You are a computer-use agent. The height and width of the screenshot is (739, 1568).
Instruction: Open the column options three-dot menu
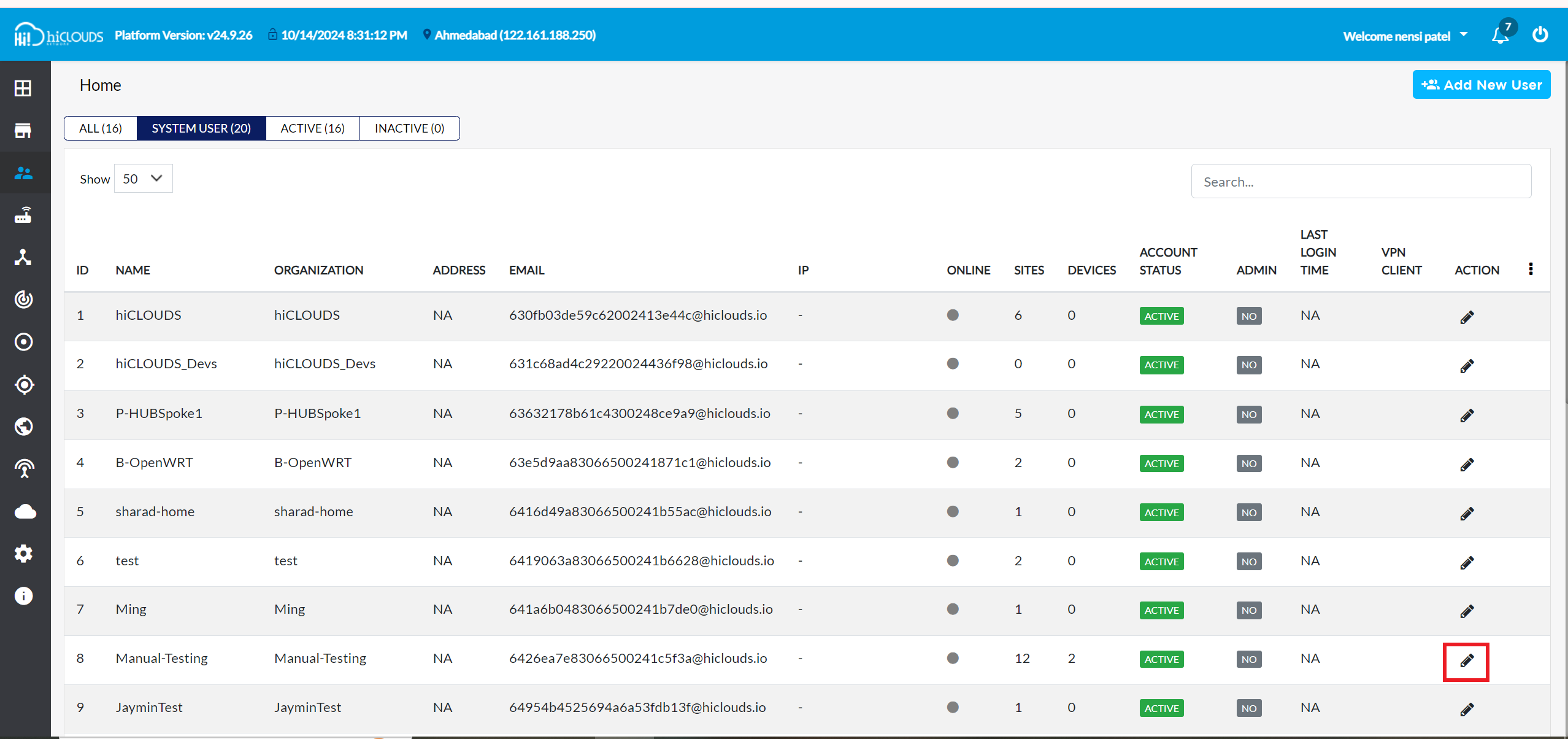tap(1531, 269)
